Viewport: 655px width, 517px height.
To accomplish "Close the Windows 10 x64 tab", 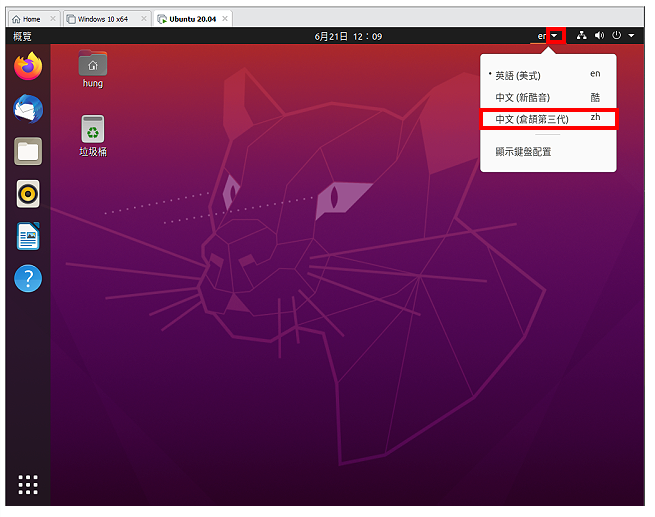I will pos(144,19).
